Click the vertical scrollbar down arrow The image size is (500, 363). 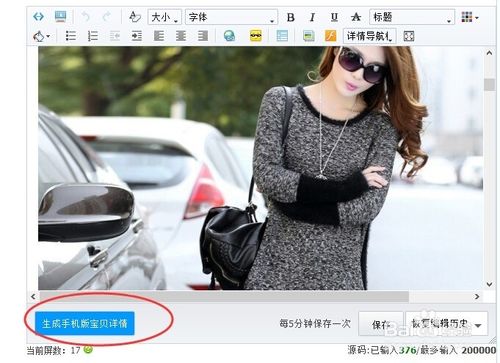(x=489, y=284)
